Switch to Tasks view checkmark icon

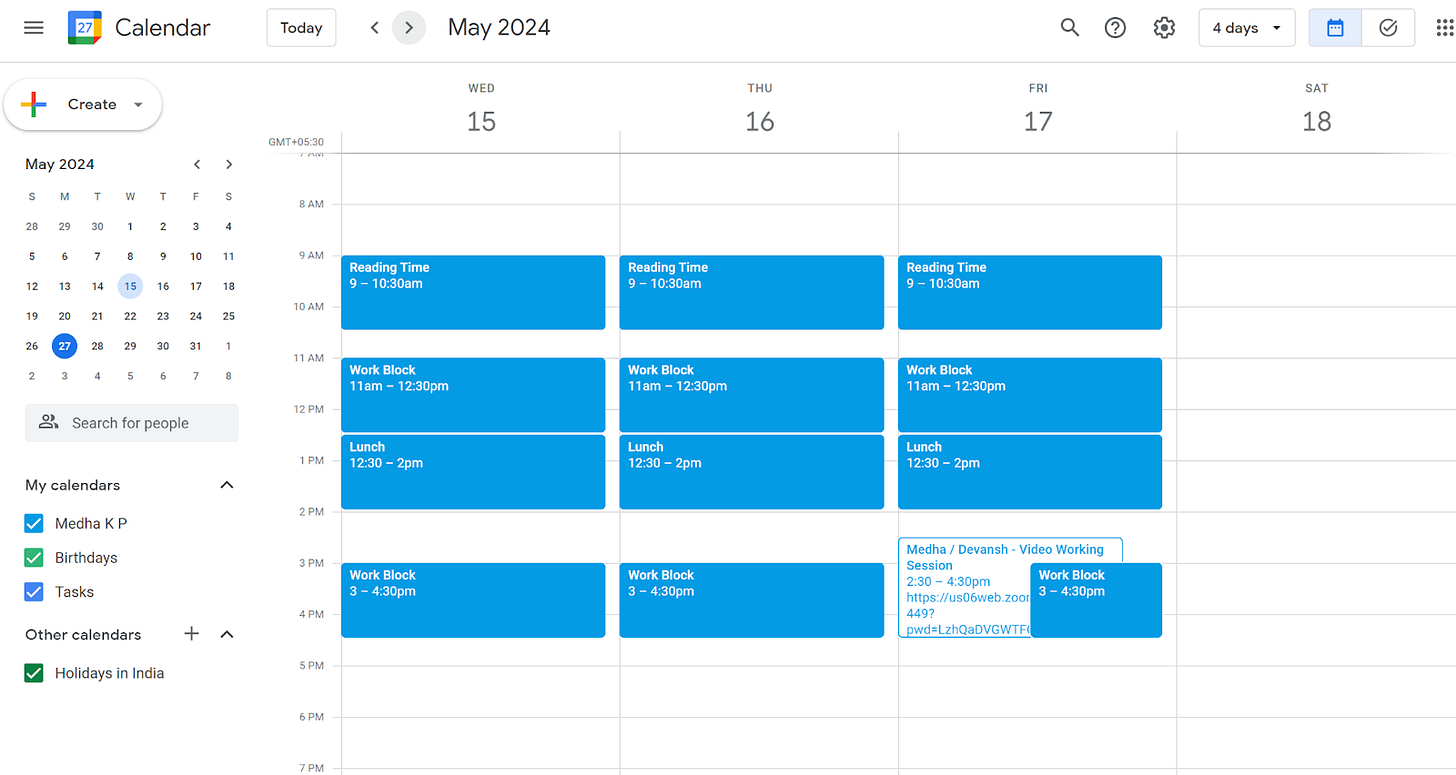click(1388, 28)
